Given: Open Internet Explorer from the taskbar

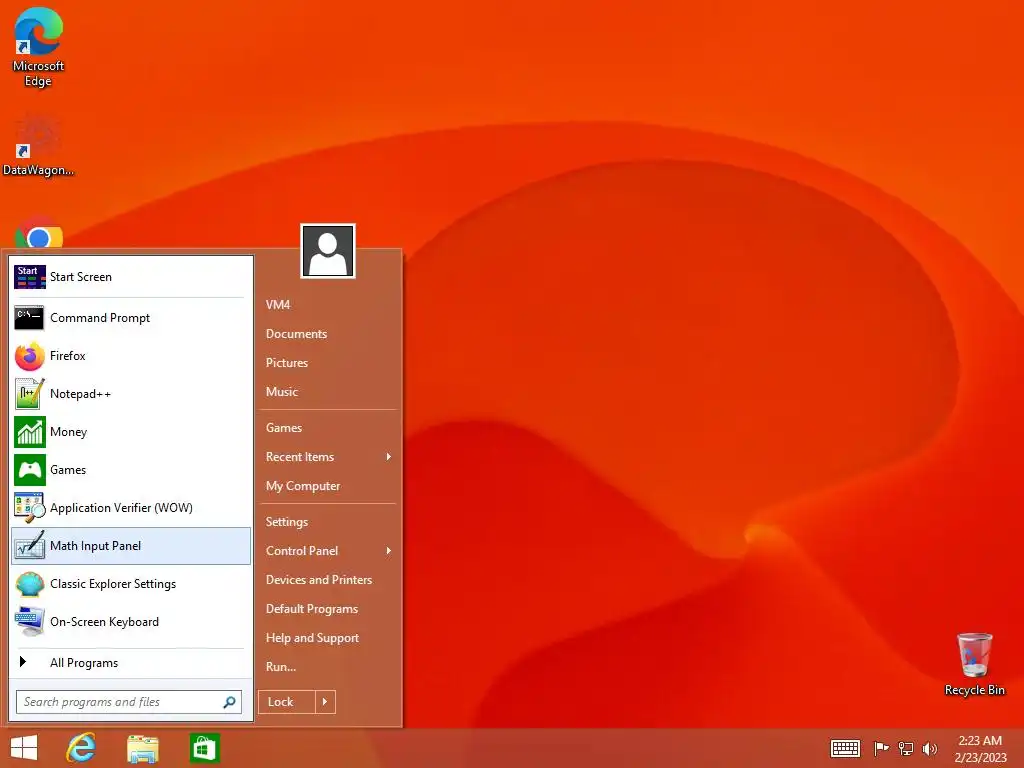Looking at the screenshot, I should pos(82,748).
